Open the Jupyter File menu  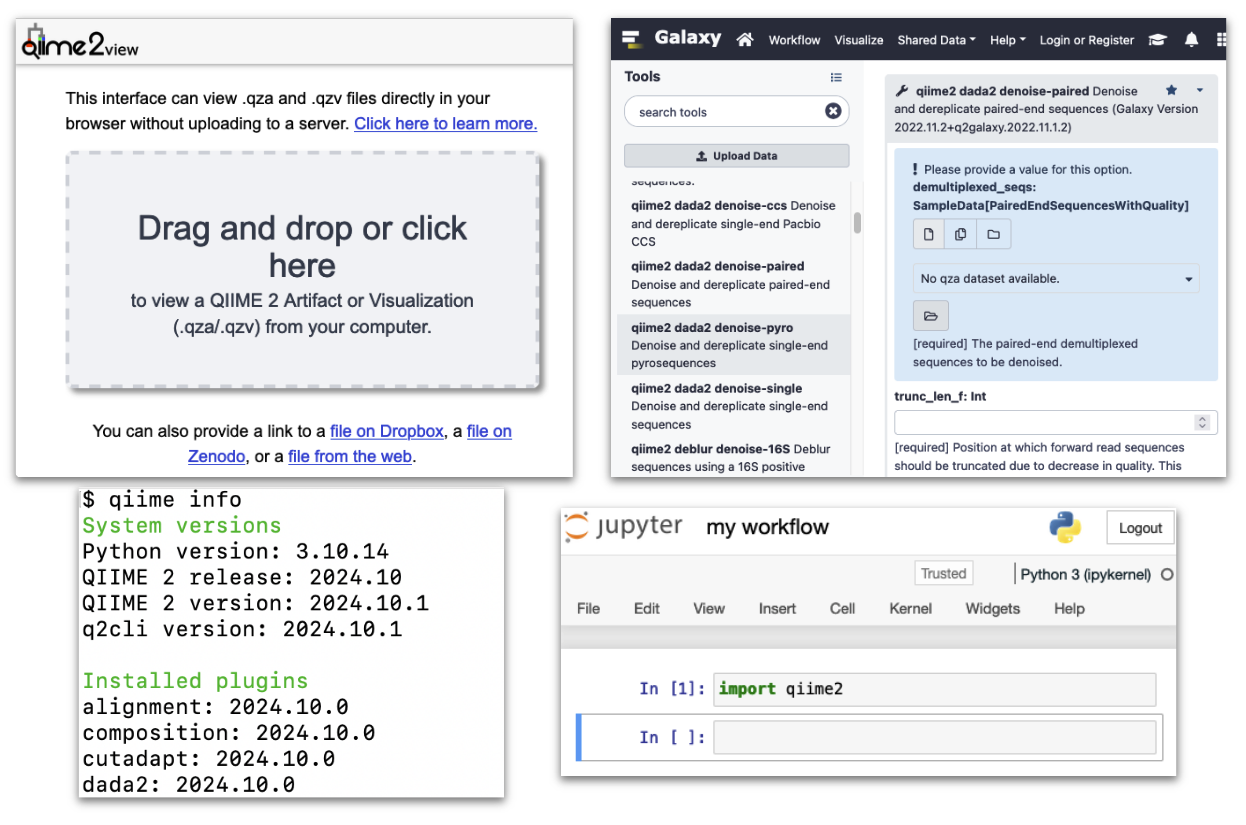tap(589, 608)
